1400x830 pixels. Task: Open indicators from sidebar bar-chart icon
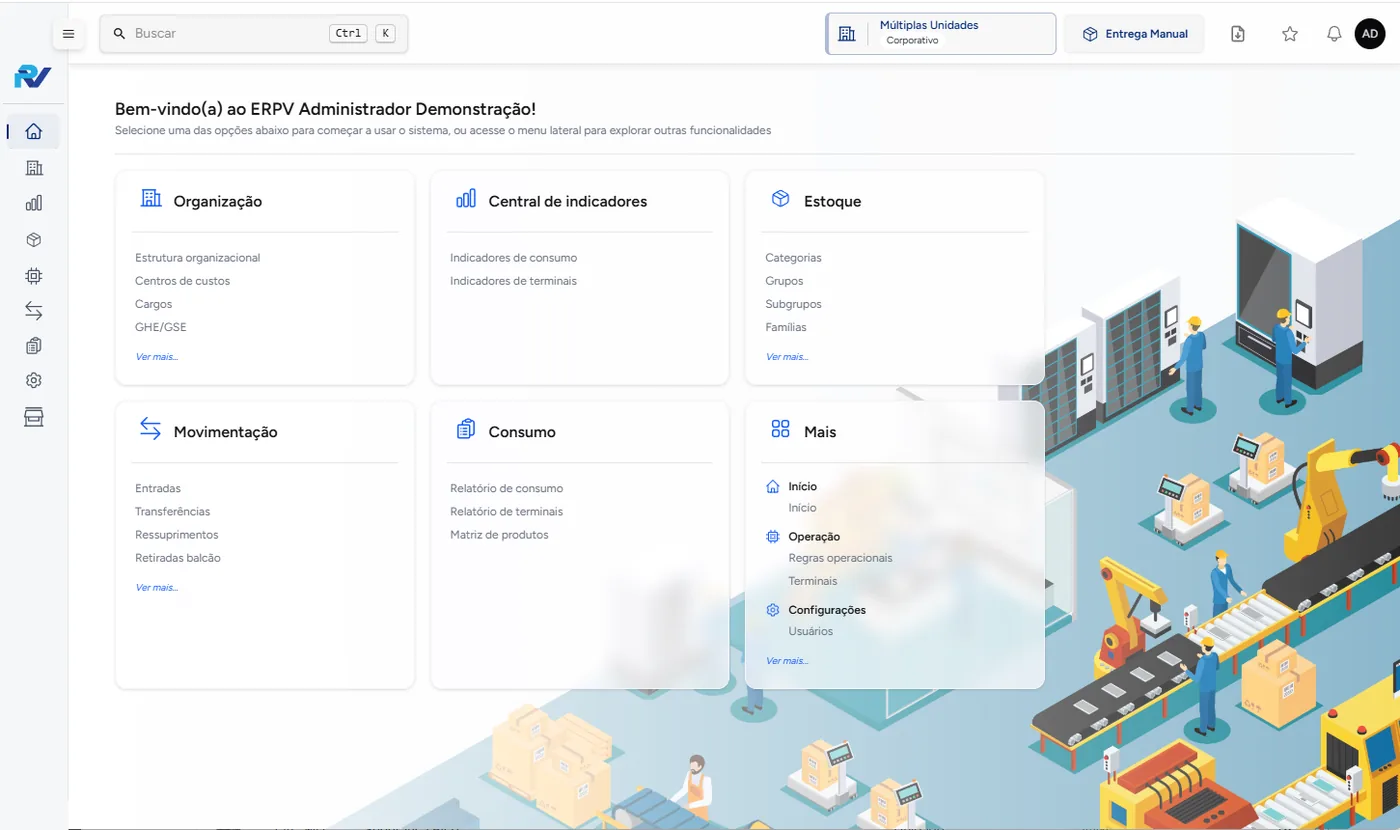(34, 203)
